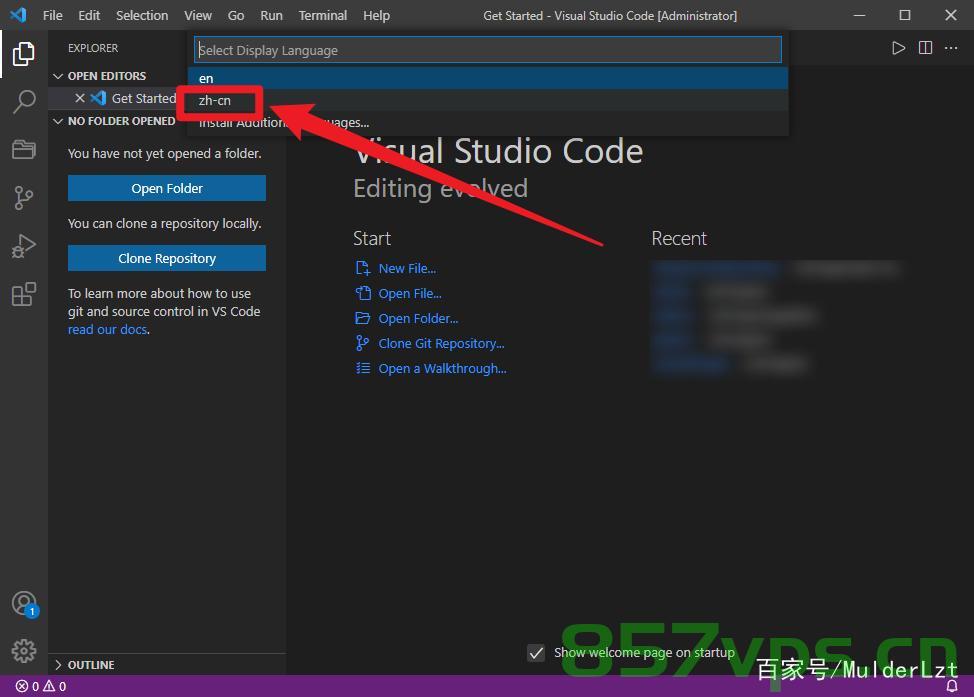Click the errors count in status bar
Viewport: 974px width, 697px height.
pyautogui.click(x=27, y=686)
